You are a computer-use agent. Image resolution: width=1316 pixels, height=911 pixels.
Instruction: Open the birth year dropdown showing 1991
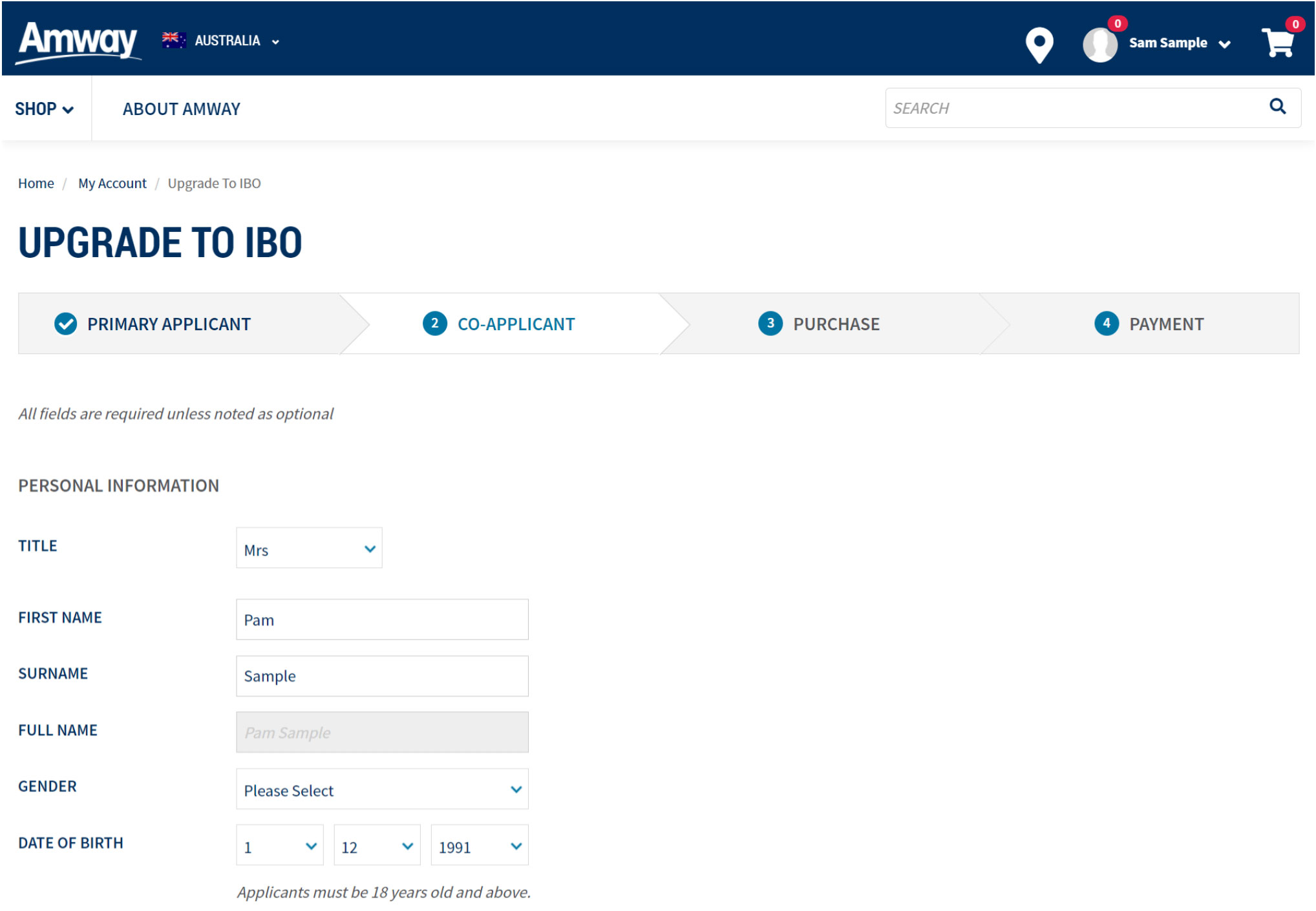pyautogui.click(x=480, y=845)
